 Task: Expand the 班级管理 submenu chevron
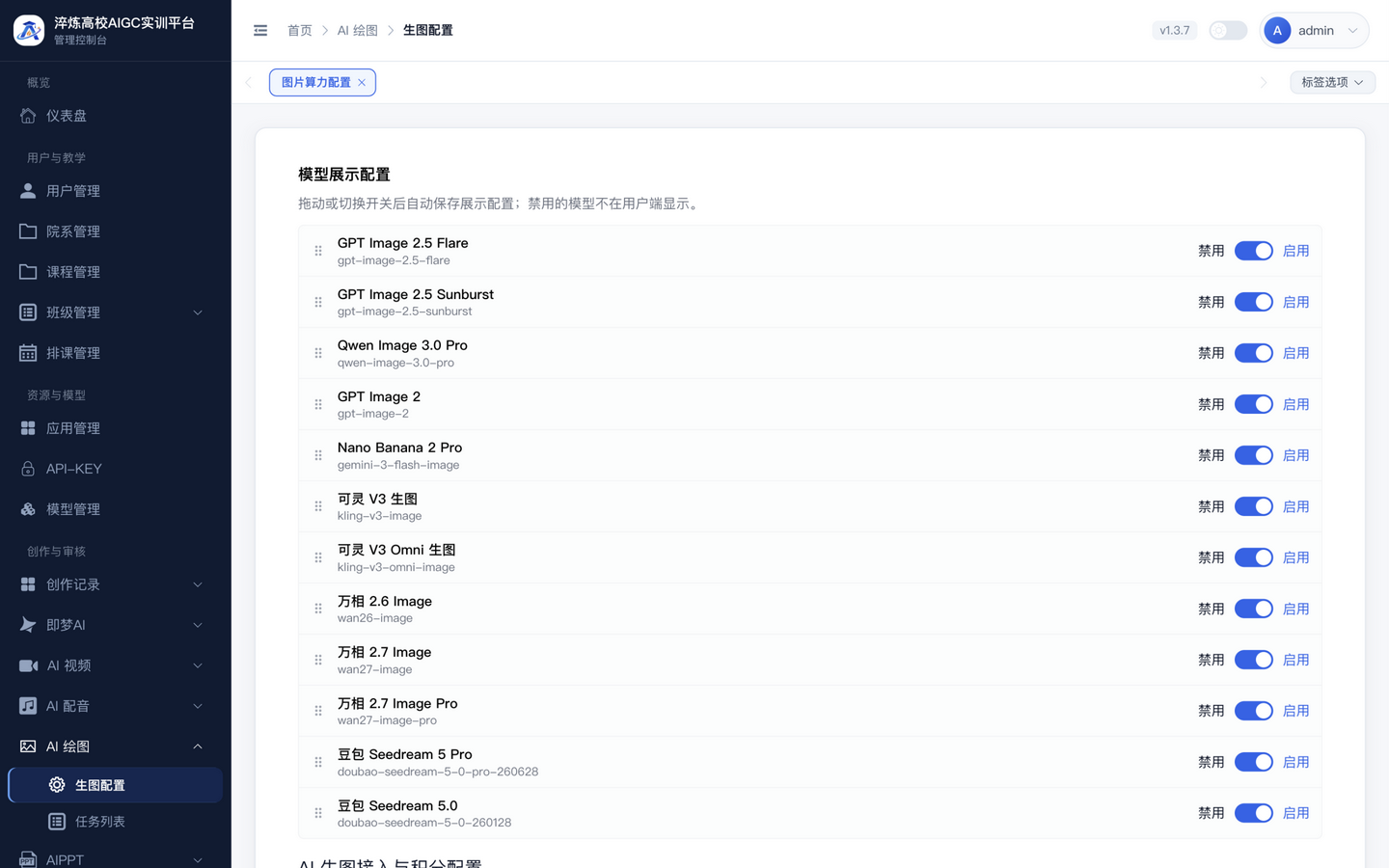click(198, 312)
